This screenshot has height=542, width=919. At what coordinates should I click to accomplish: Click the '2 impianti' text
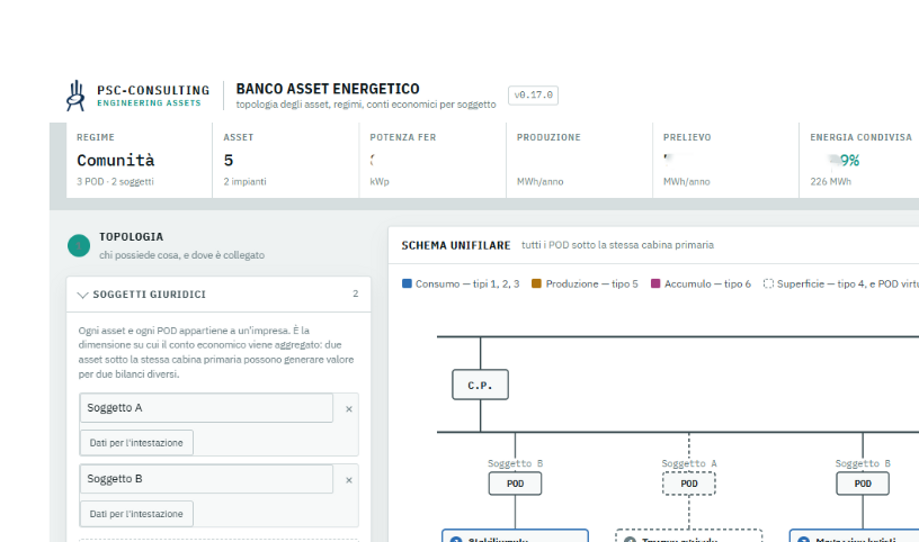pos(244,182)
